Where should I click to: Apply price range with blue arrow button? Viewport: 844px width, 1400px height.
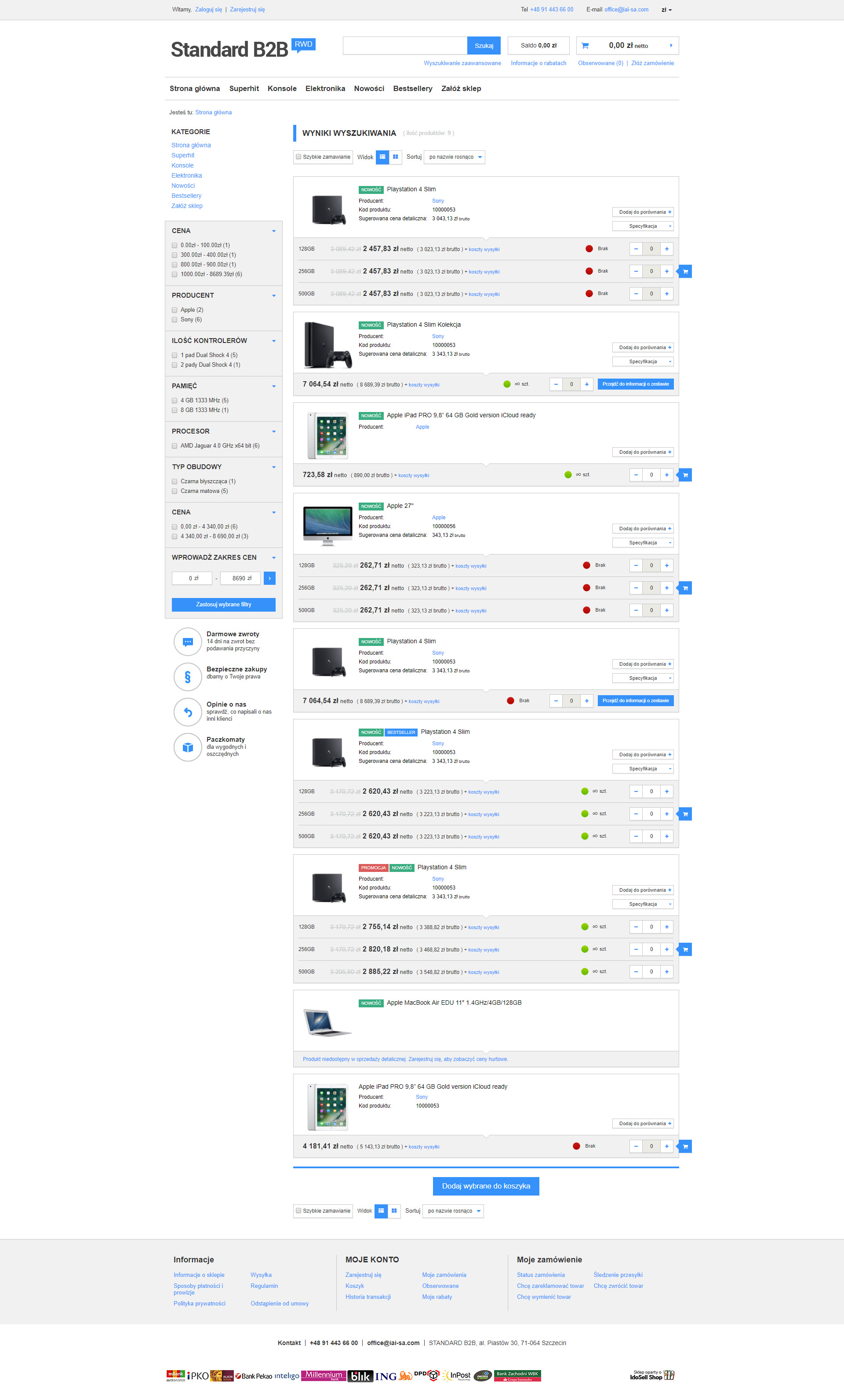pyautogui.click(x=270, y=578)
